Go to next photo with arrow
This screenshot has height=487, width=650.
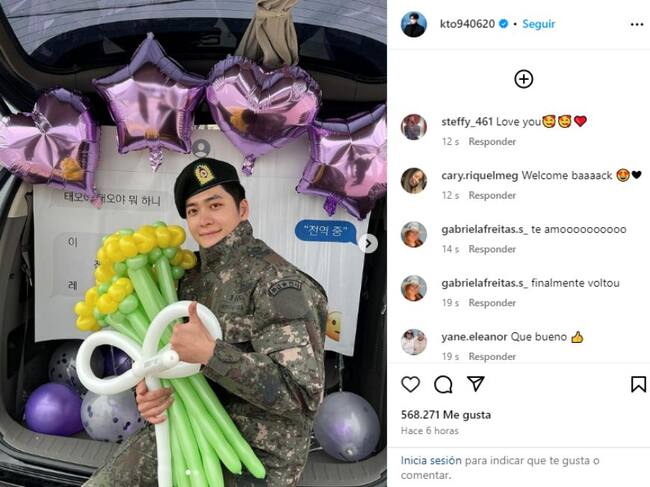368,244
